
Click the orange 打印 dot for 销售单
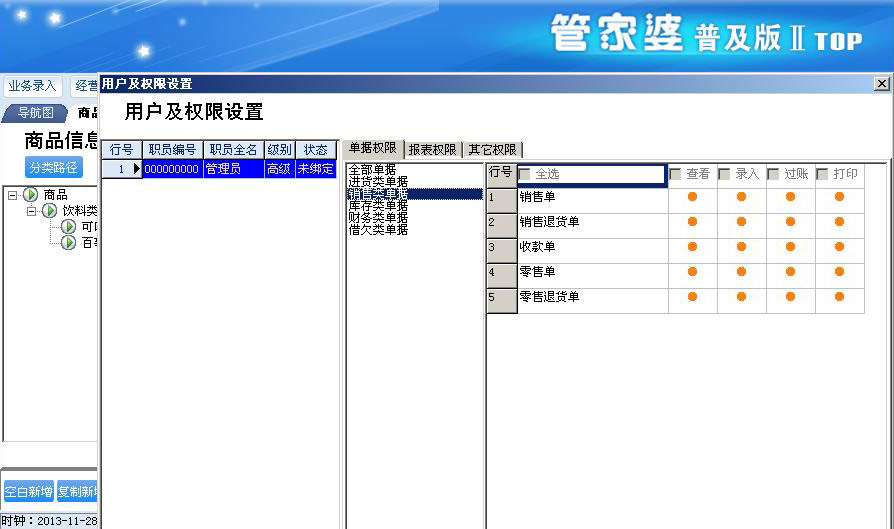pyautogui.click(x=839, y=197)
